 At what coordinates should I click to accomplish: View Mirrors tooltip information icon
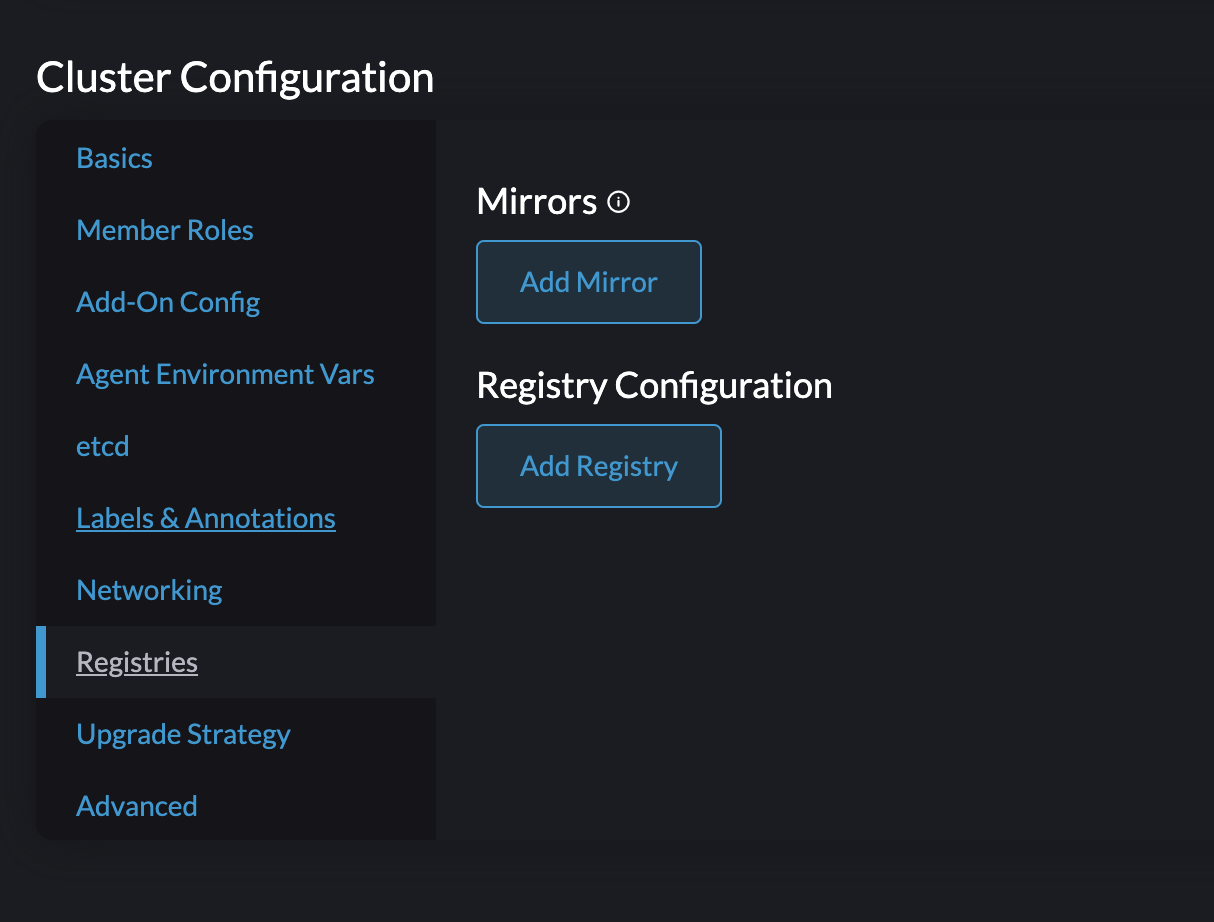coord(619,201)
